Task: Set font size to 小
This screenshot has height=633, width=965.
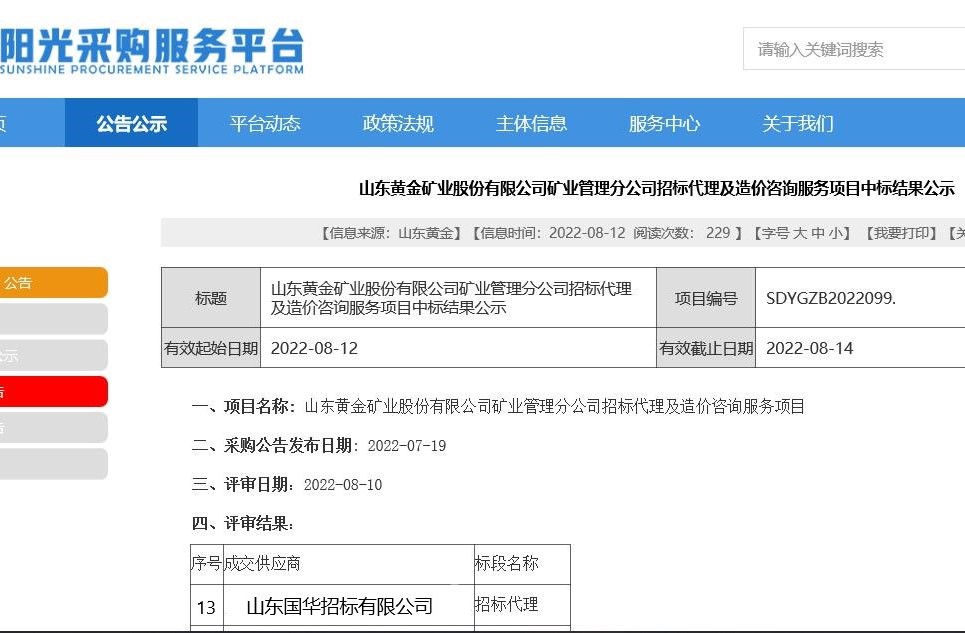Action: point(835,233)
